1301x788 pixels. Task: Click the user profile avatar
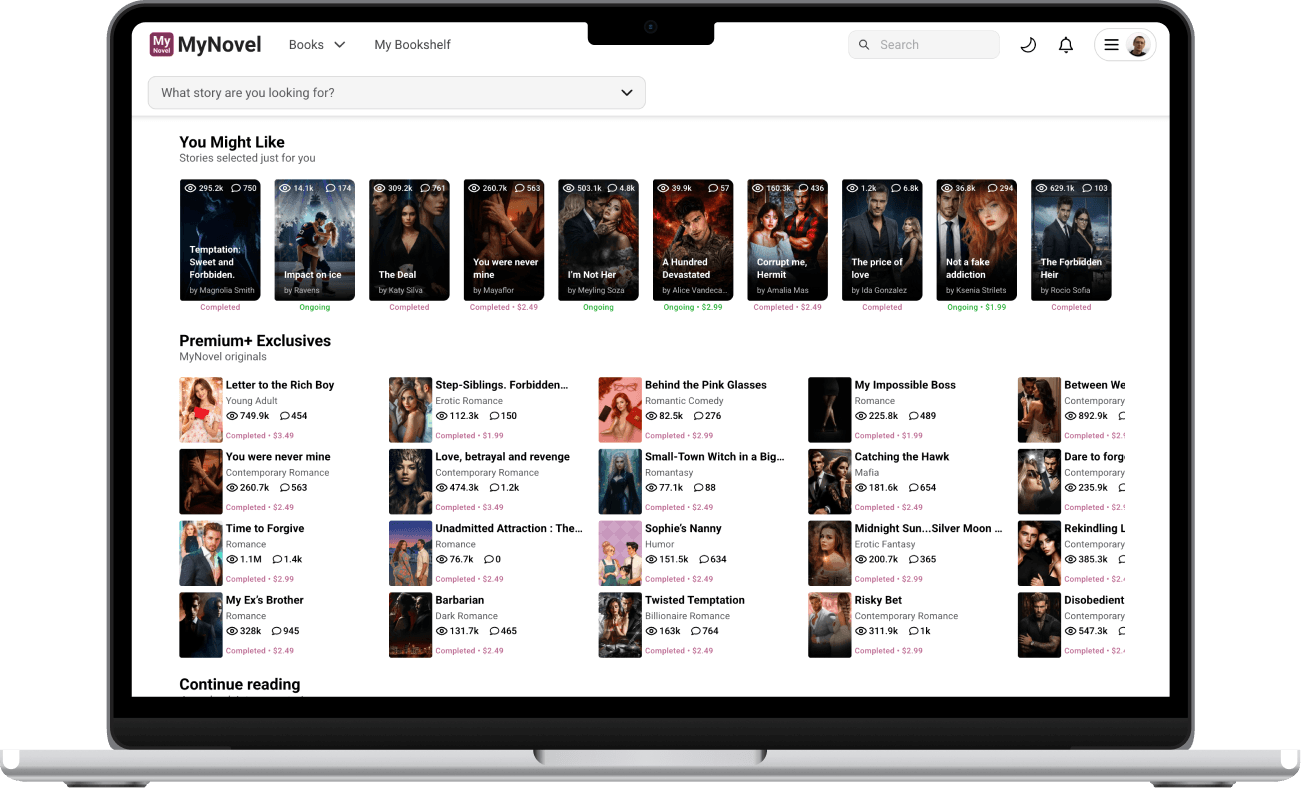tap(1138, 45)
